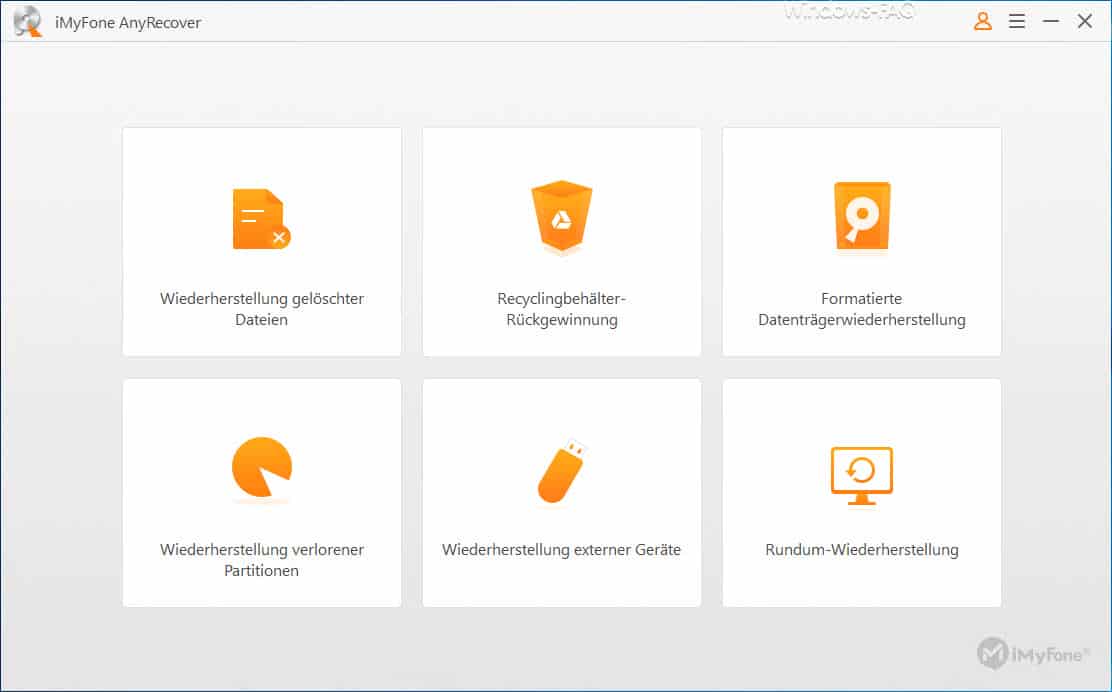Pick the lost partition pie-chart icon
Viewport: 1112px width, 692px height.
point(262,467)
